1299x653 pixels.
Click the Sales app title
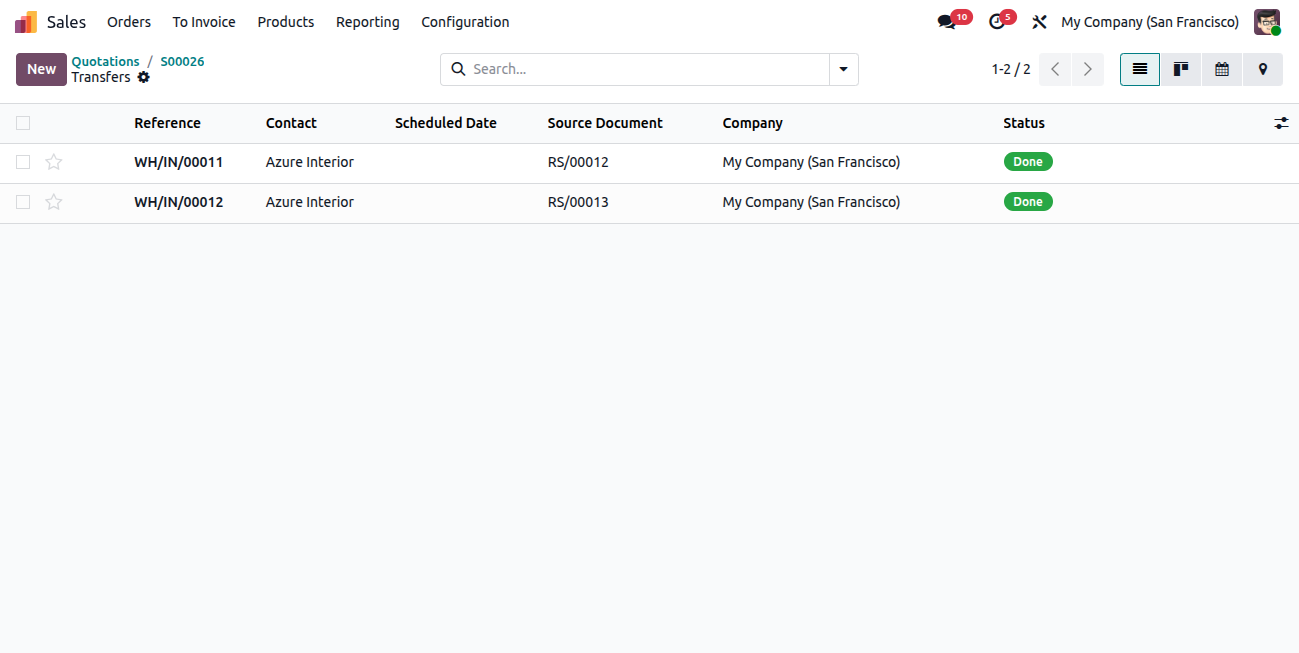click(67, 22)
